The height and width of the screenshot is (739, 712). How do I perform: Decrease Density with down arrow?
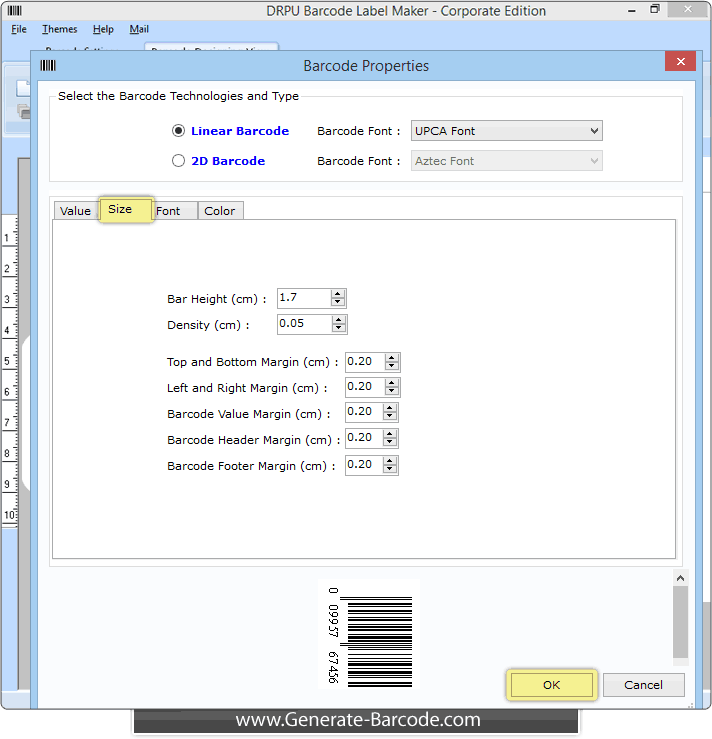[339, 329]
